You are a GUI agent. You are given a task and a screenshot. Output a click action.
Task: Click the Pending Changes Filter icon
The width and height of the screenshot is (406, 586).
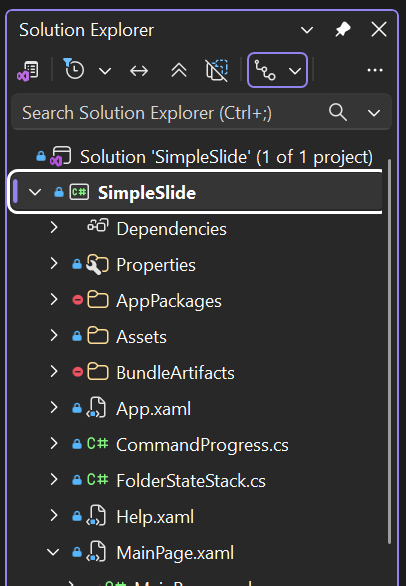pos(73,69)
